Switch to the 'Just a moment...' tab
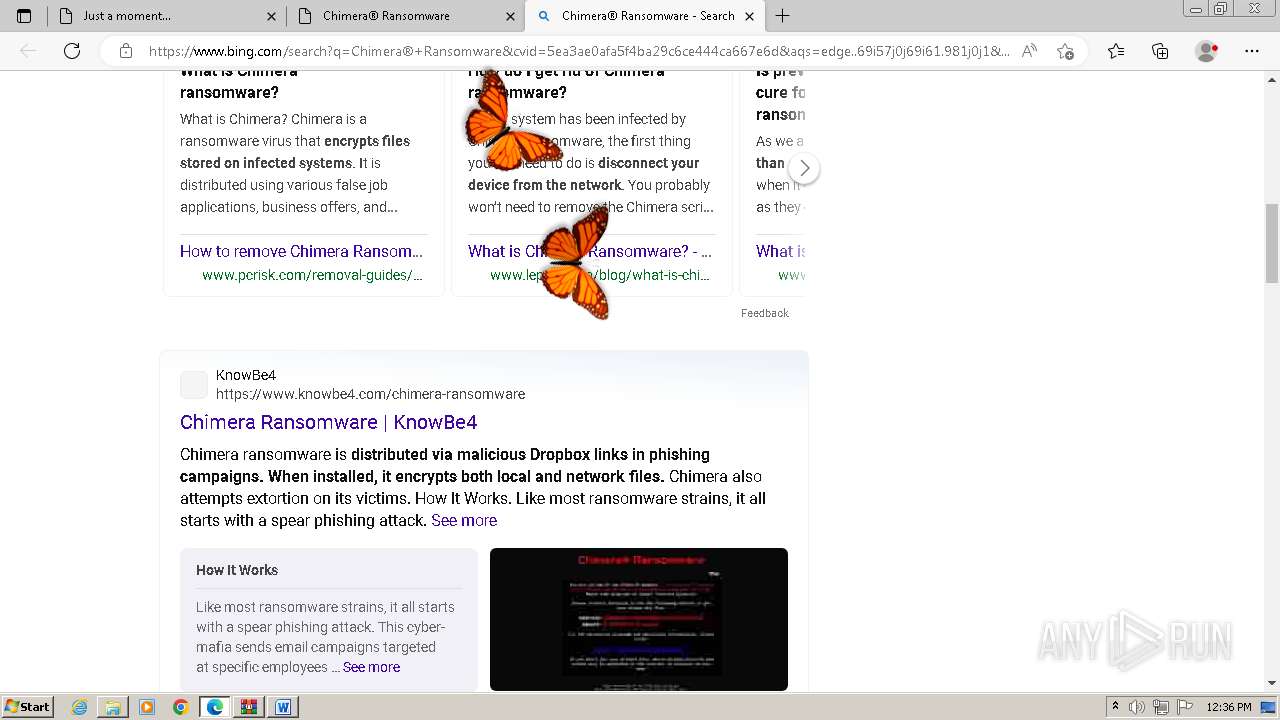The height and width of the screenshot is (720, 1280). pyautogui.click(x=165, y=16)
